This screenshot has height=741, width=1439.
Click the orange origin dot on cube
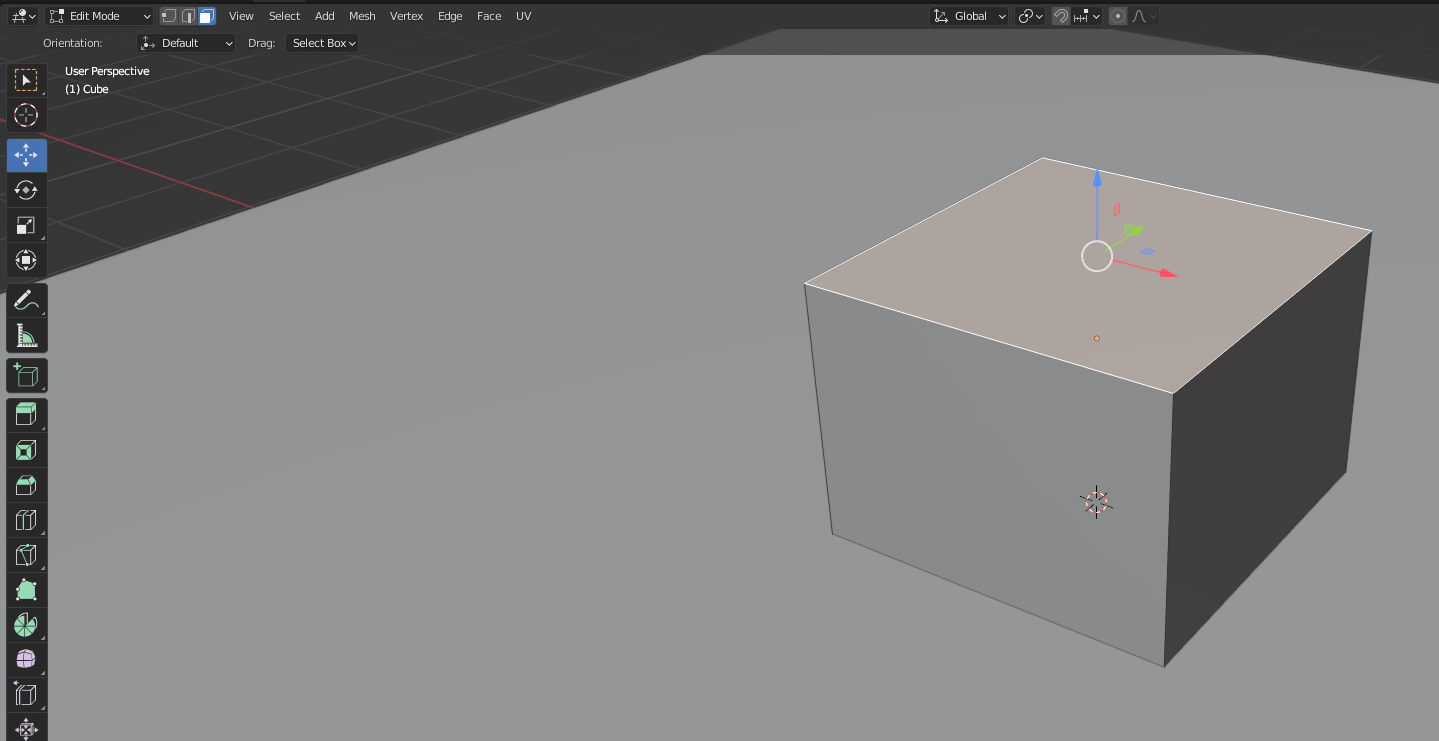pos(1097,338)
